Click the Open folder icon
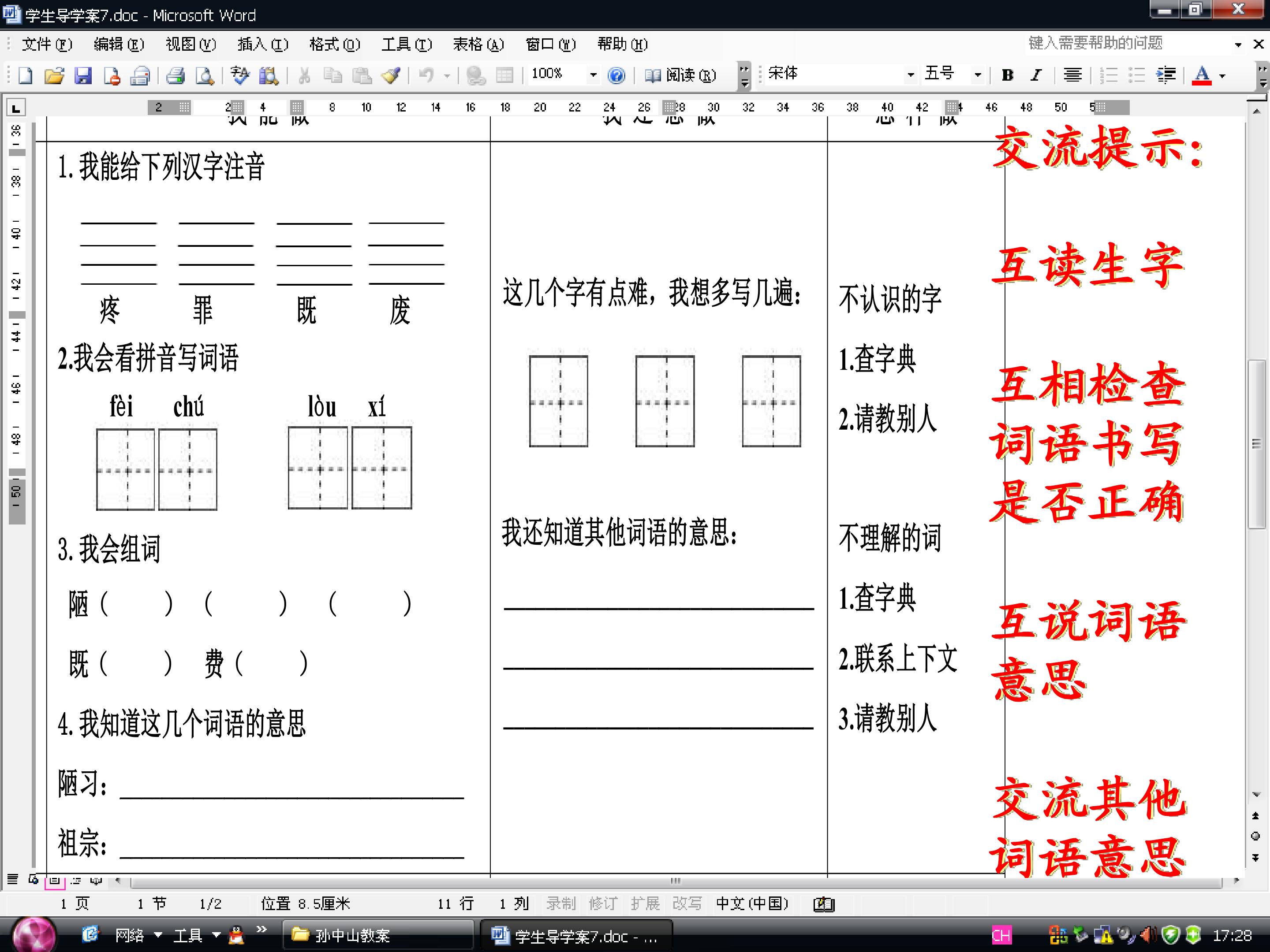 54,75
